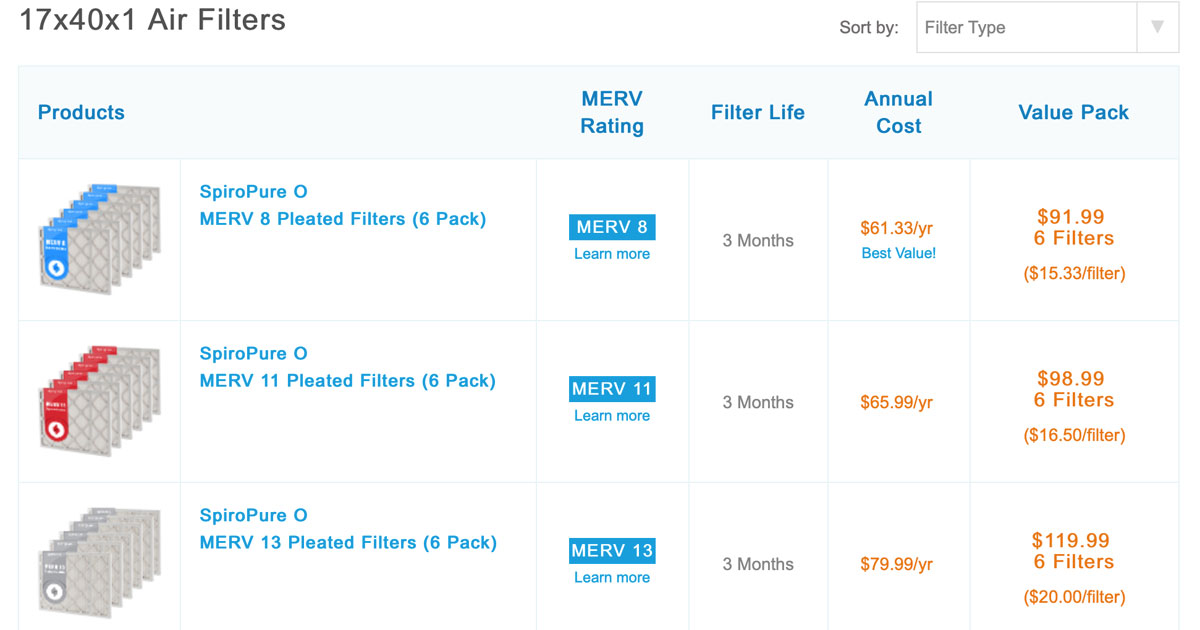Click the MERV 13 gray filter pack image
Viewport: 1200px width, 630px height.
(99, 560)
